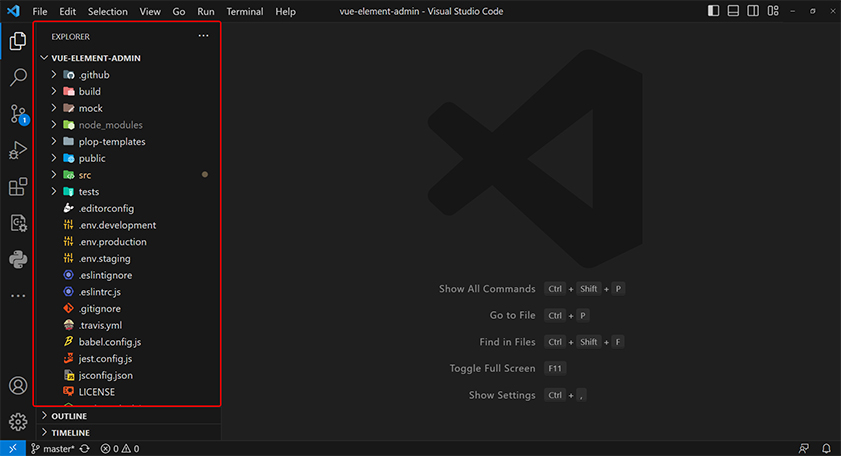The width and height of the screenshot is (841, 456).
Task: Collapse the VUE-ELEMENT-ADMIN root folder
Action: click(x=129, y=58)
